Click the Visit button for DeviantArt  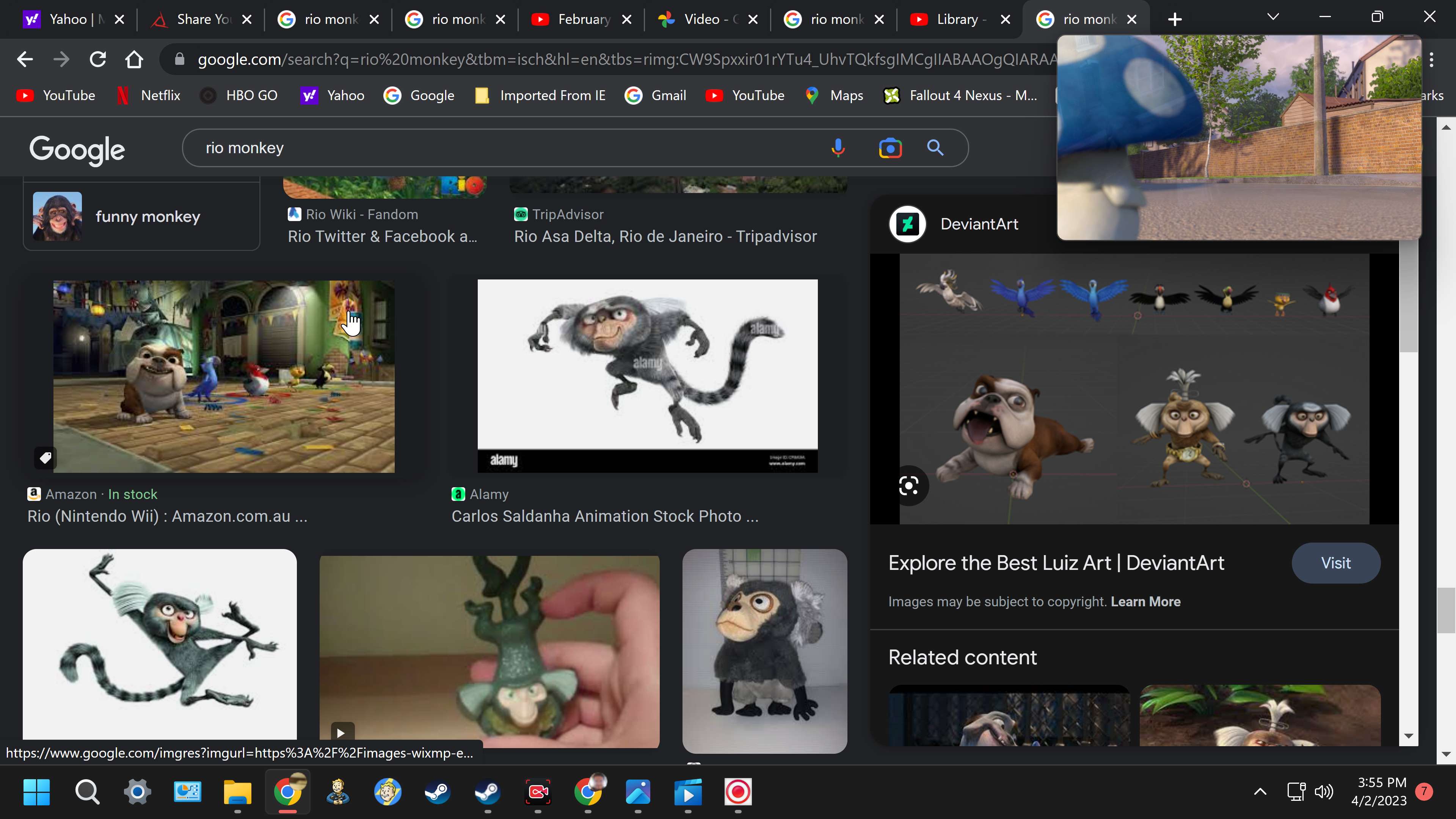(x=1335, y=563)
